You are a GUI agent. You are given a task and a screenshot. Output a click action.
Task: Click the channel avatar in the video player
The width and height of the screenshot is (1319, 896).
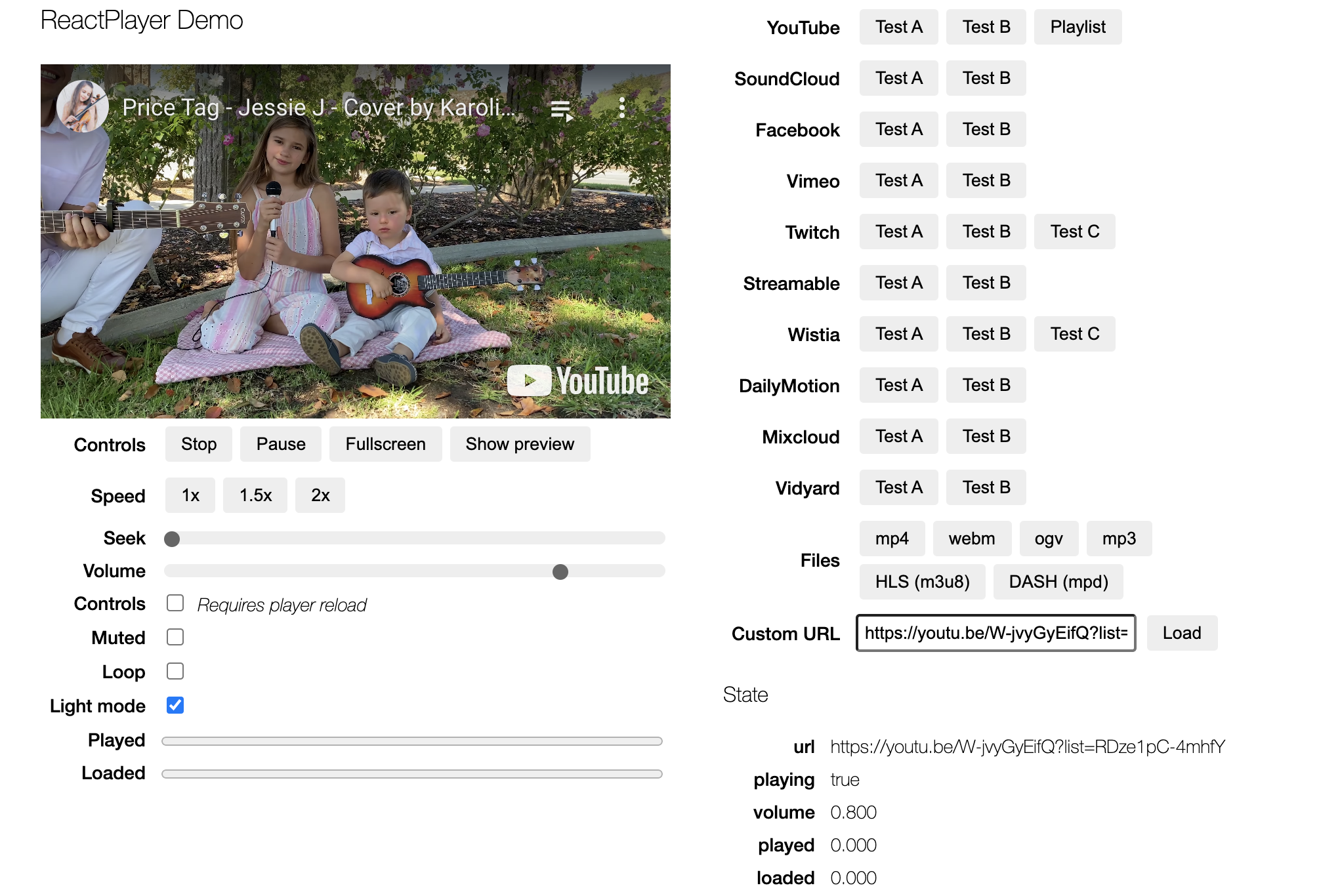coord(83,105)
